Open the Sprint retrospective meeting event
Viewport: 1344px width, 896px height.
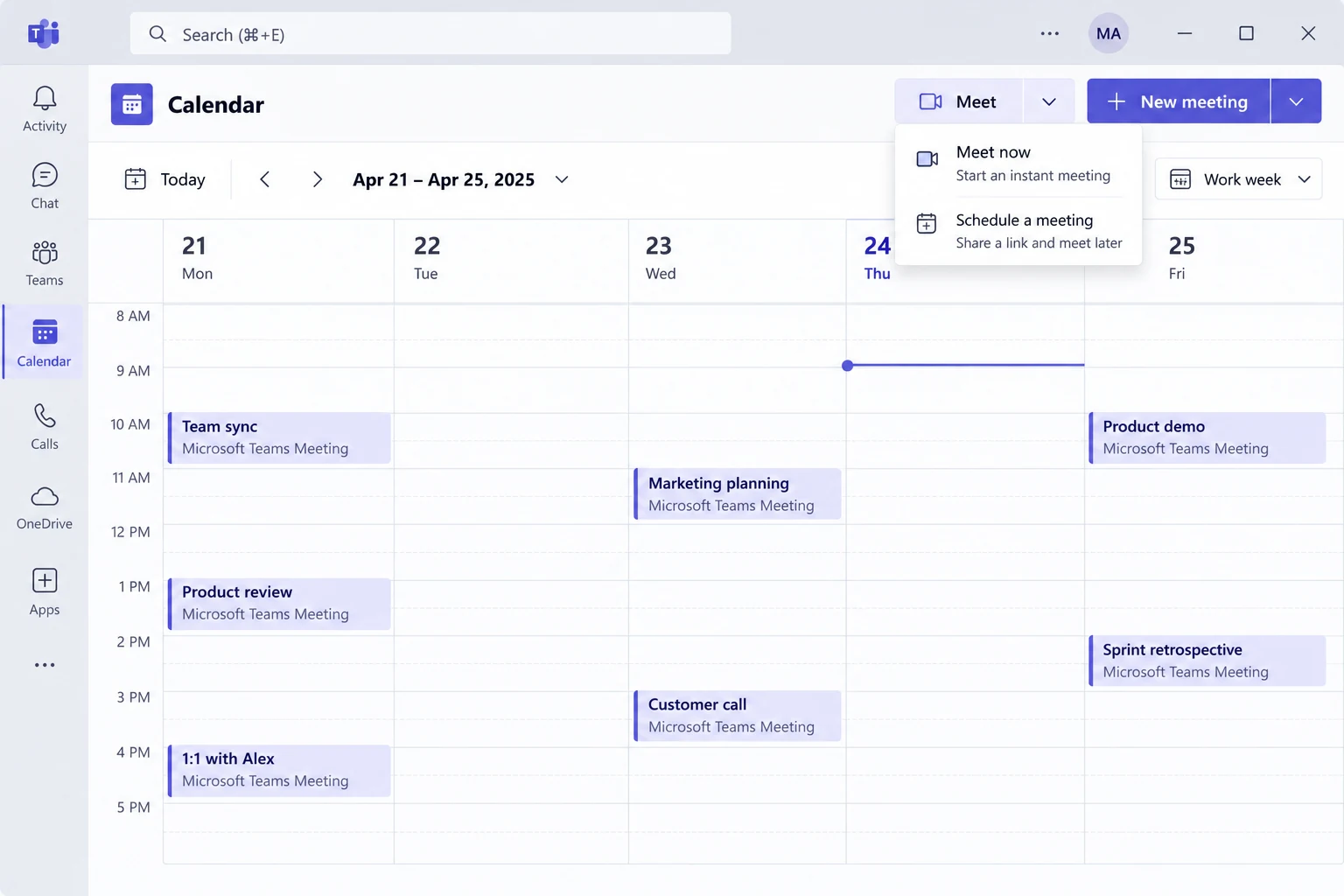pos(1207,661)
